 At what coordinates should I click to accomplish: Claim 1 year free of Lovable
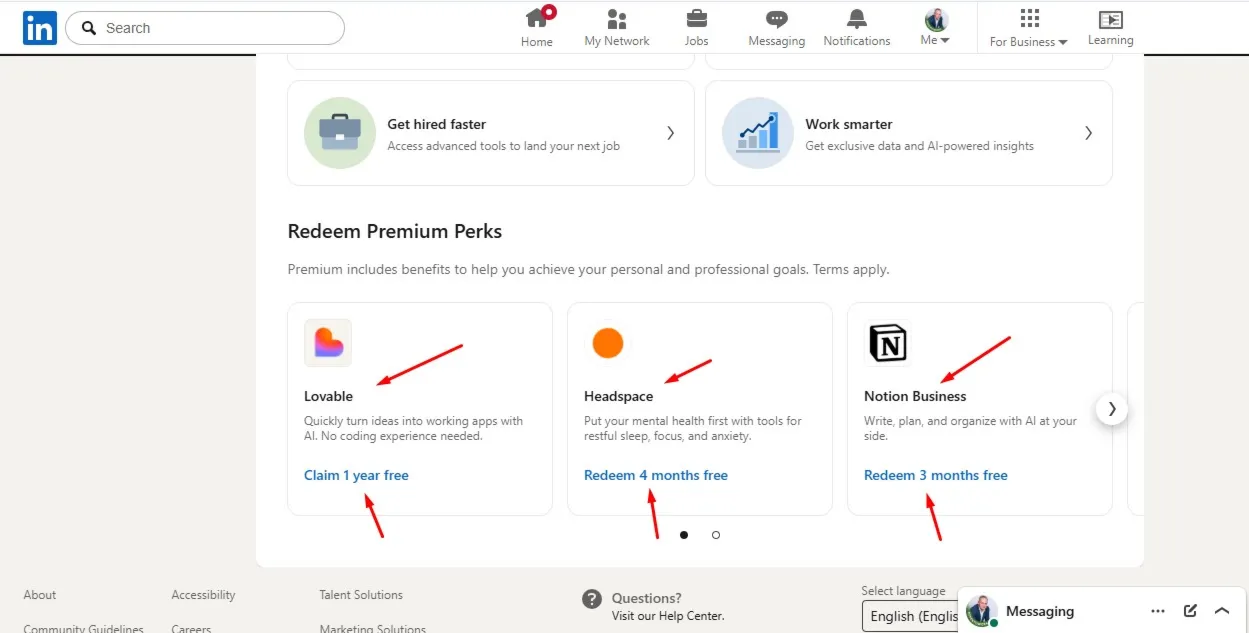click(x=356, y=475)
